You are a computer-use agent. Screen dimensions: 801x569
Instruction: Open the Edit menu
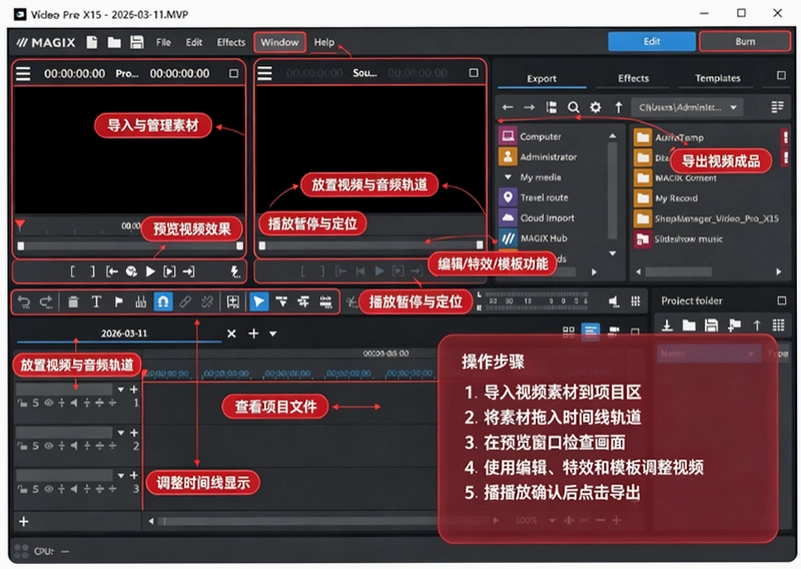point(194,42)
